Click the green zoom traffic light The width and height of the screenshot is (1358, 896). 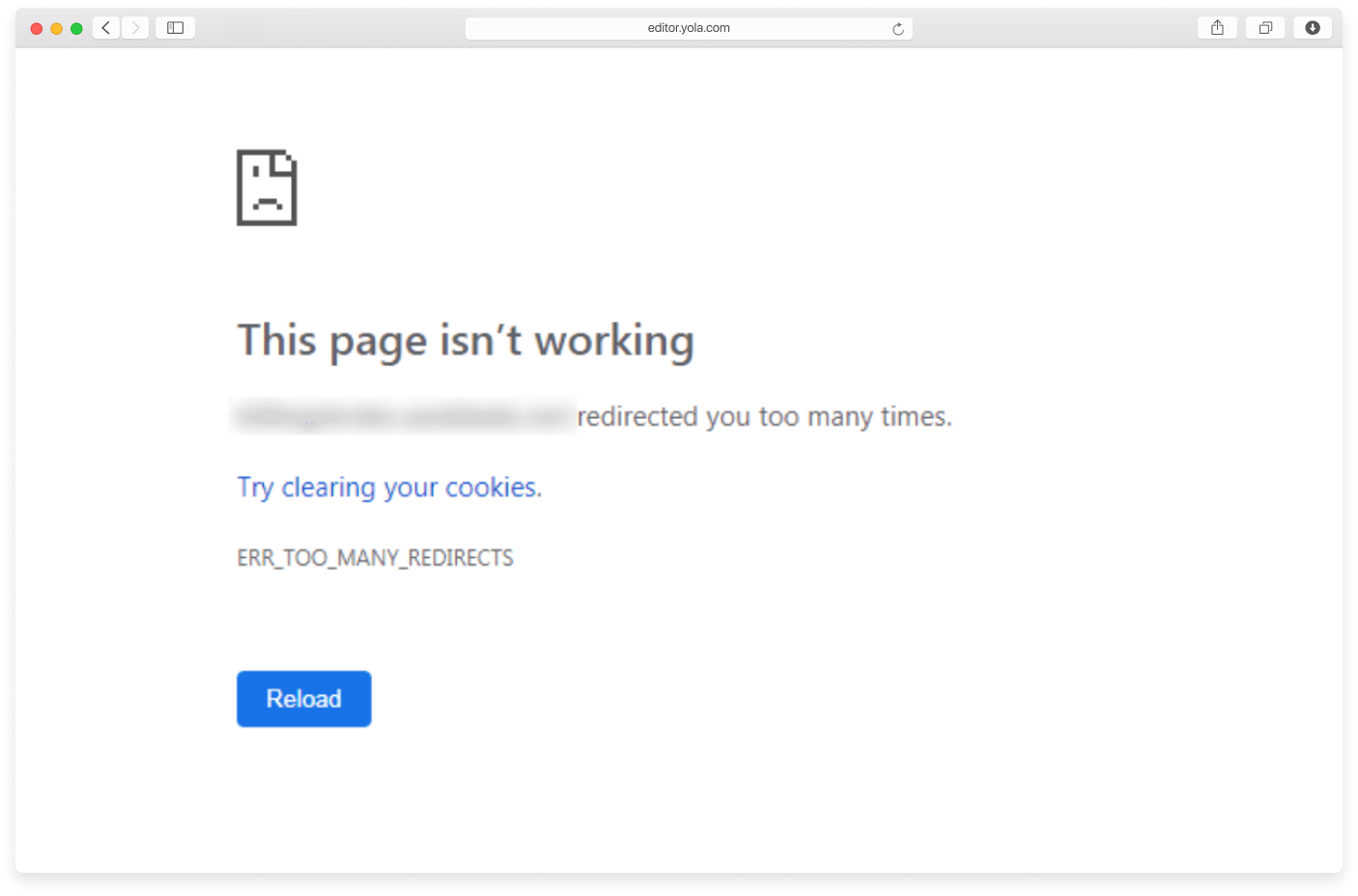pyautogui.click(x=76, y=29)
